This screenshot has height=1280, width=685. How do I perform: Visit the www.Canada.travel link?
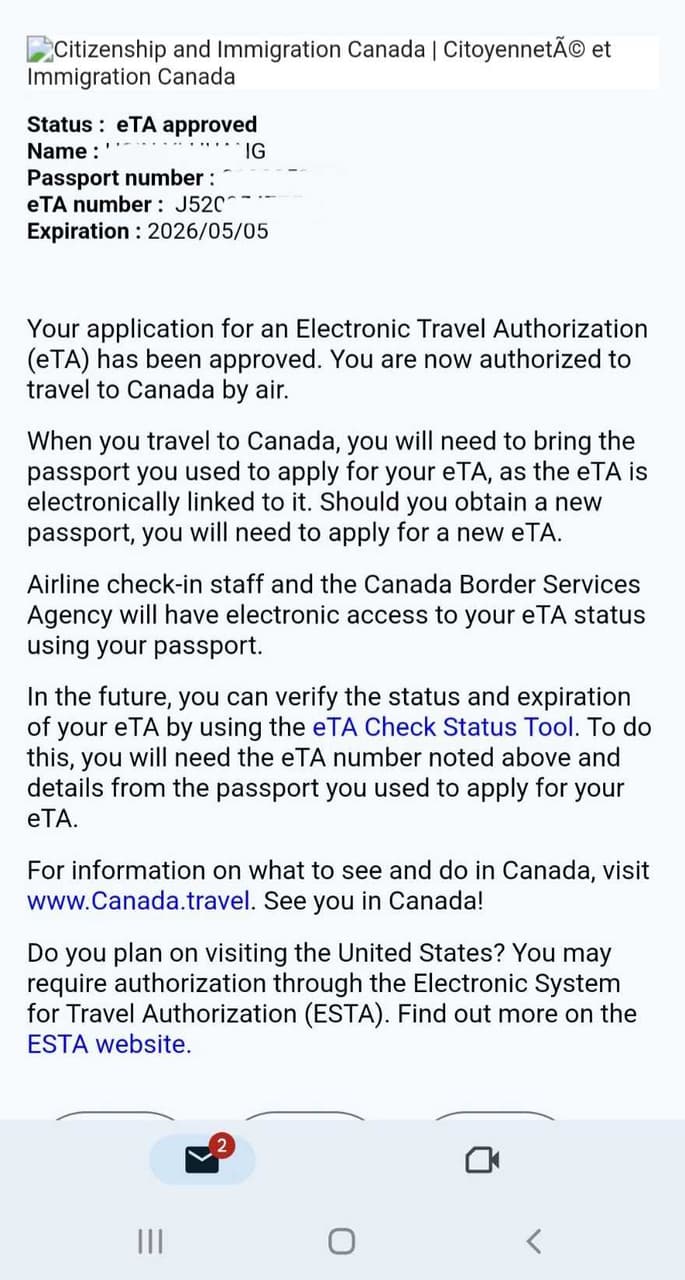click(139, 900)
